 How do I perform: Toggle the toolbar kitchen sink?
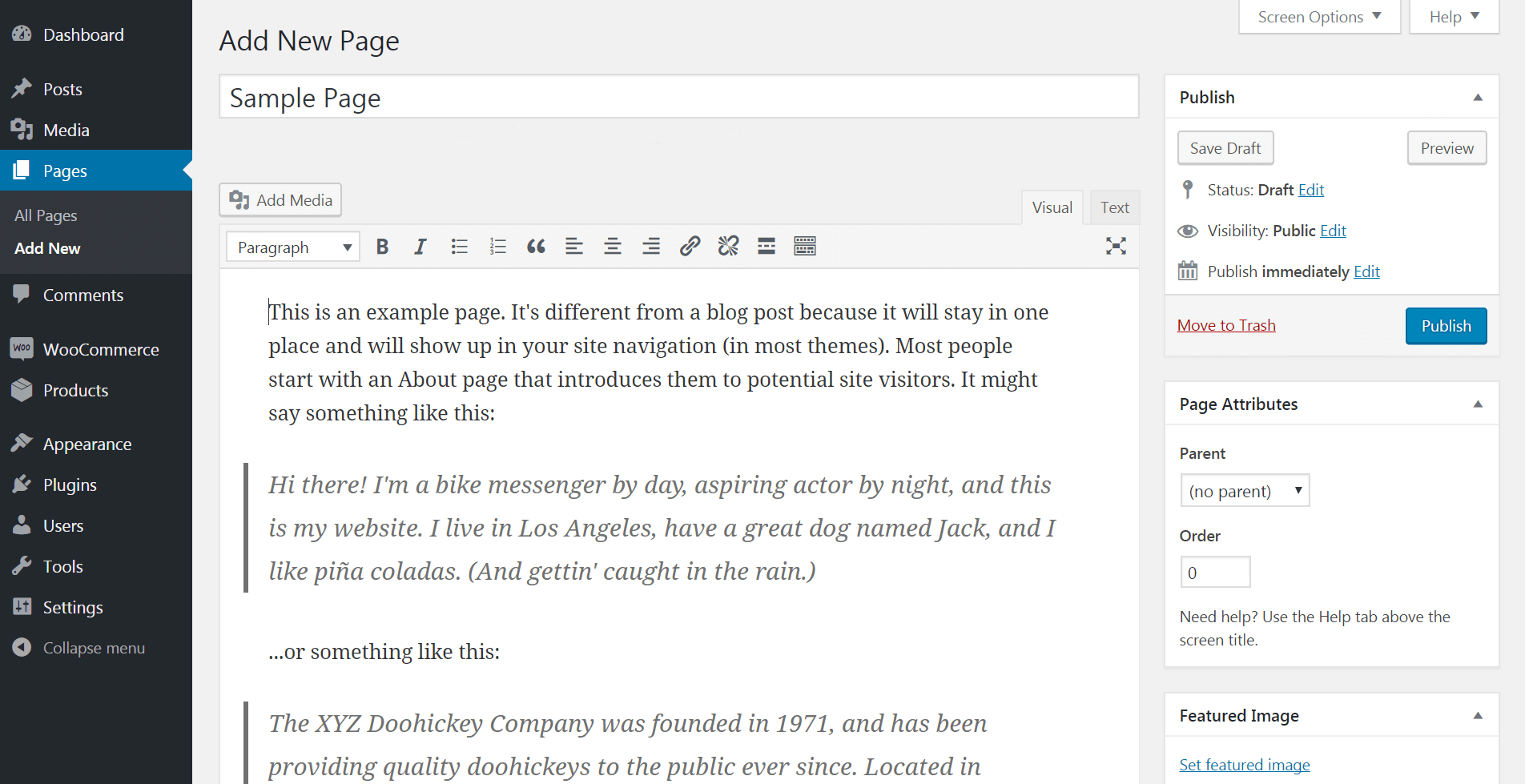805,247
